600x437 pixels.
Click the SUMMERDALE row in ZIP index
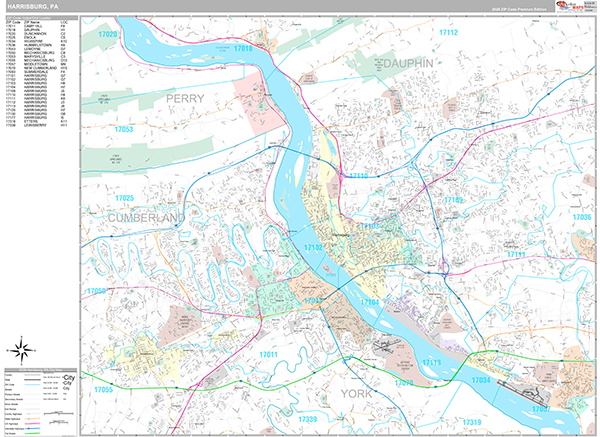(37, 72)
